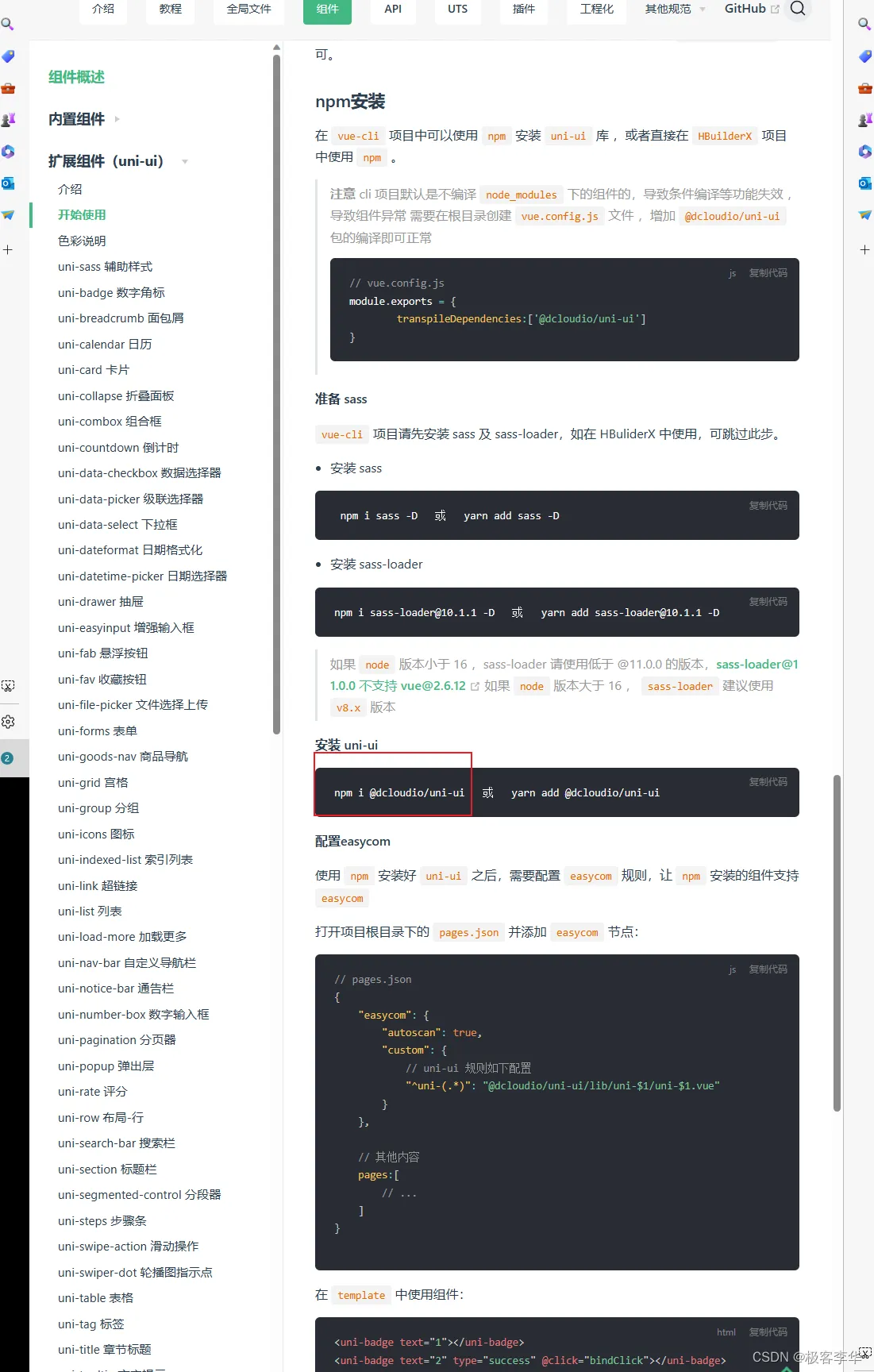This screenshot has width=874, height=1372.
Task: Copy the vue.config.js code block
Action: point(768,273)
